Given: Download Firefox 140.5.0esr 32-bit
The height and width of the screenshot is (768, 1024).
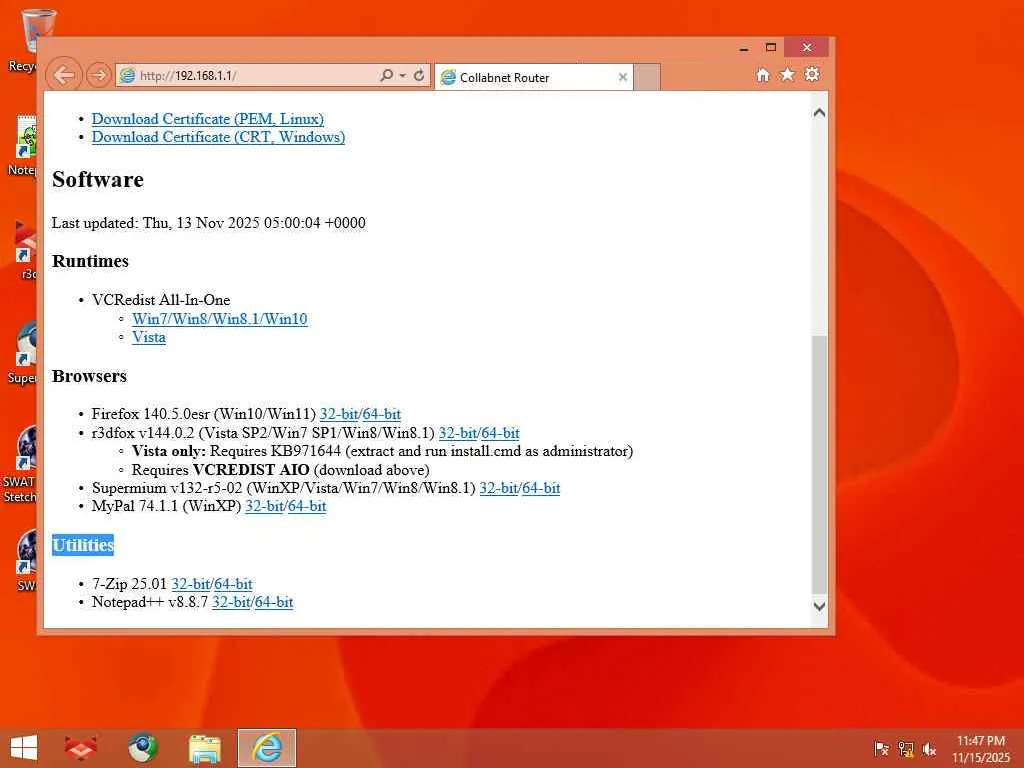Looking at the screenshot, I should (339, 414).
